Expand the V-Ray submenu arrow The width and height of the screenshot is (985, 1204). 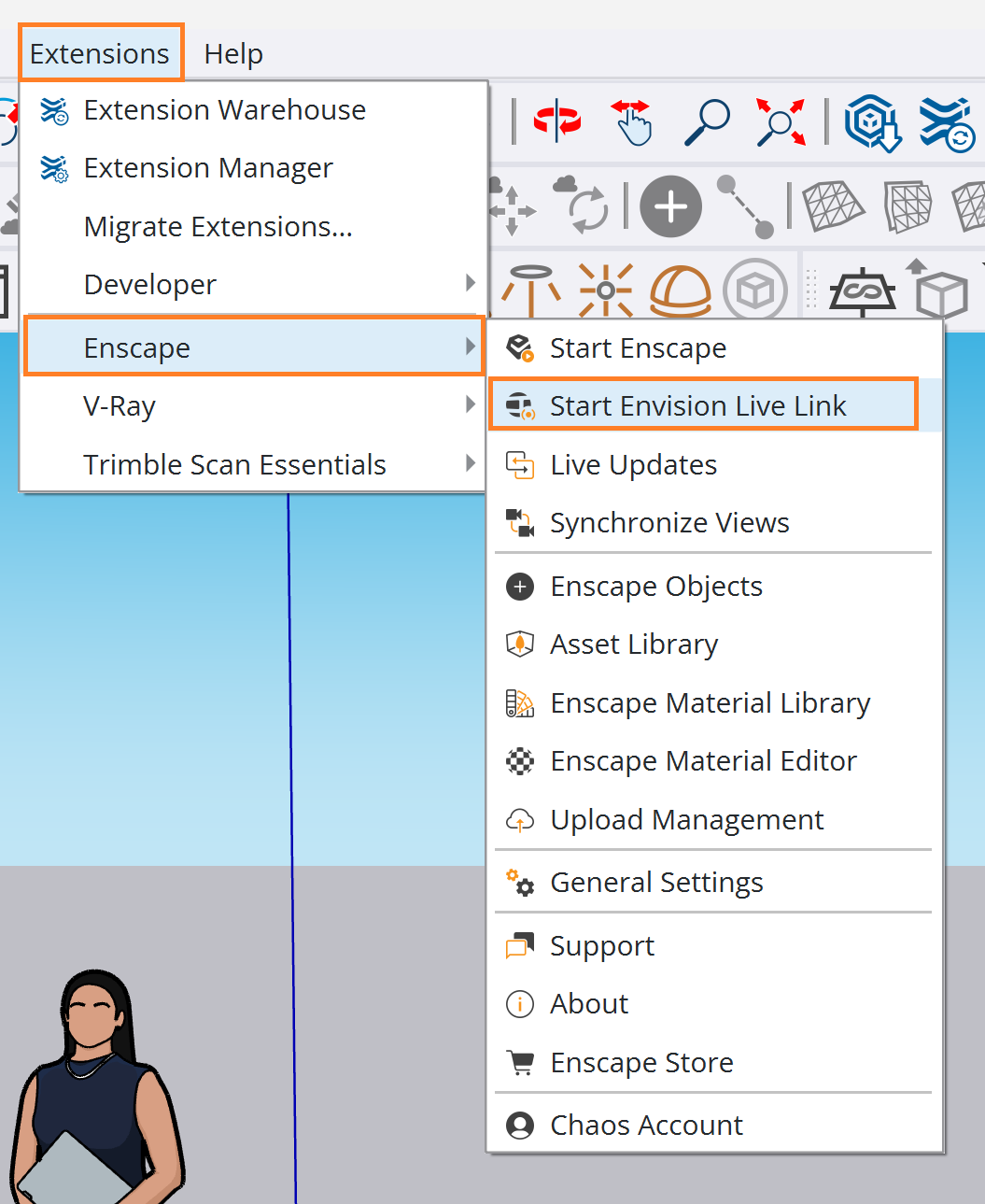470,404
